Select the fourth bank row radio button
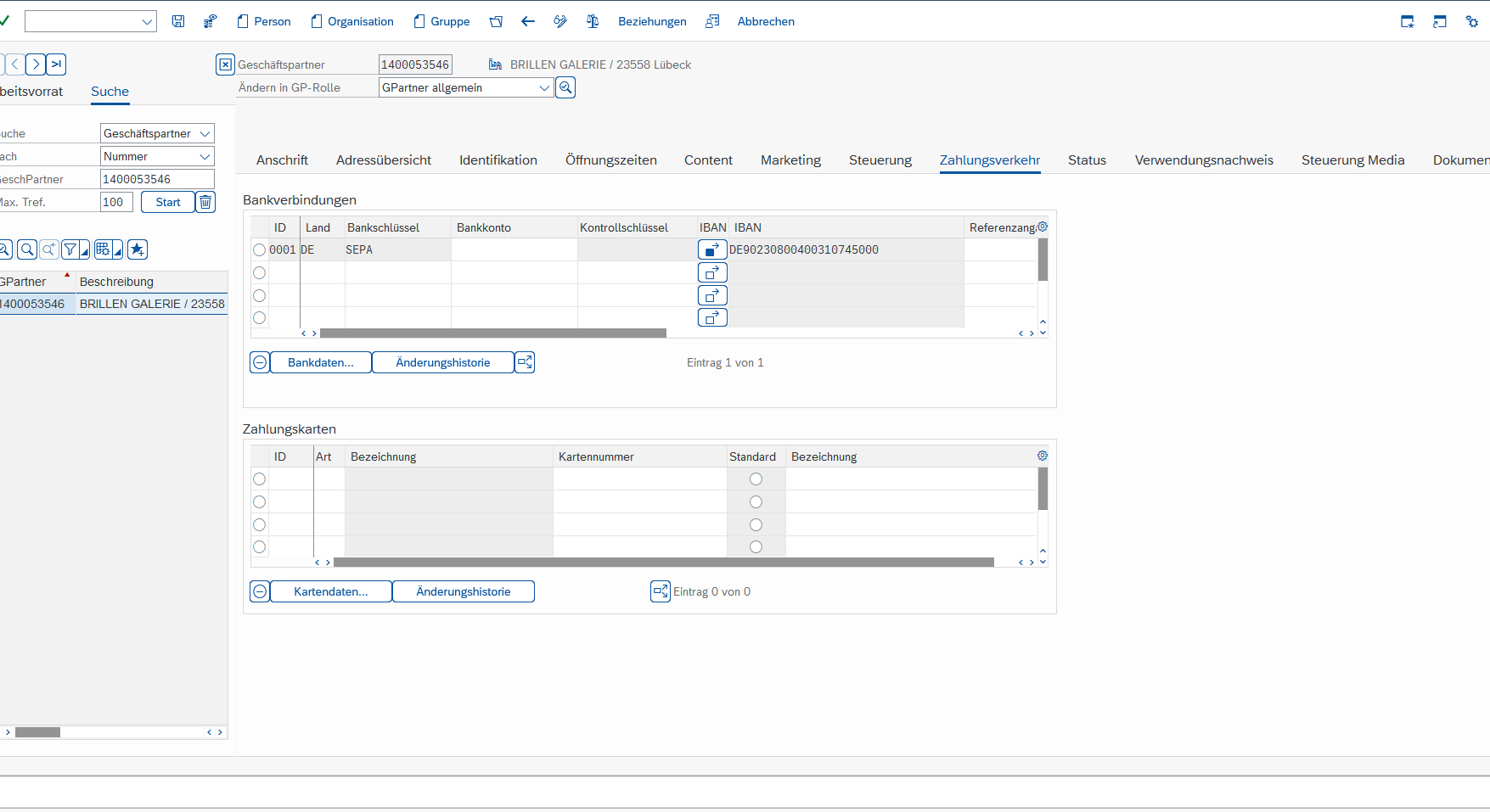This screenshot has width=1490, height=812. (x=260, y=317)
